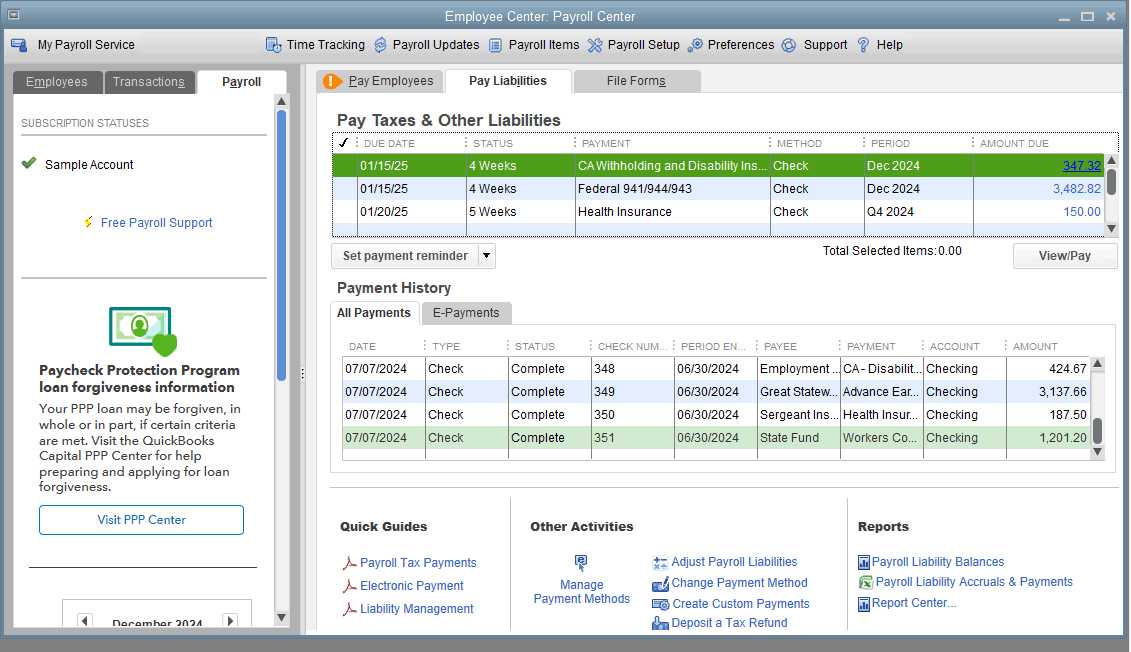Click the left panel scroll down arrow
Screen dimensions: 1131x652
click(282, 618)
